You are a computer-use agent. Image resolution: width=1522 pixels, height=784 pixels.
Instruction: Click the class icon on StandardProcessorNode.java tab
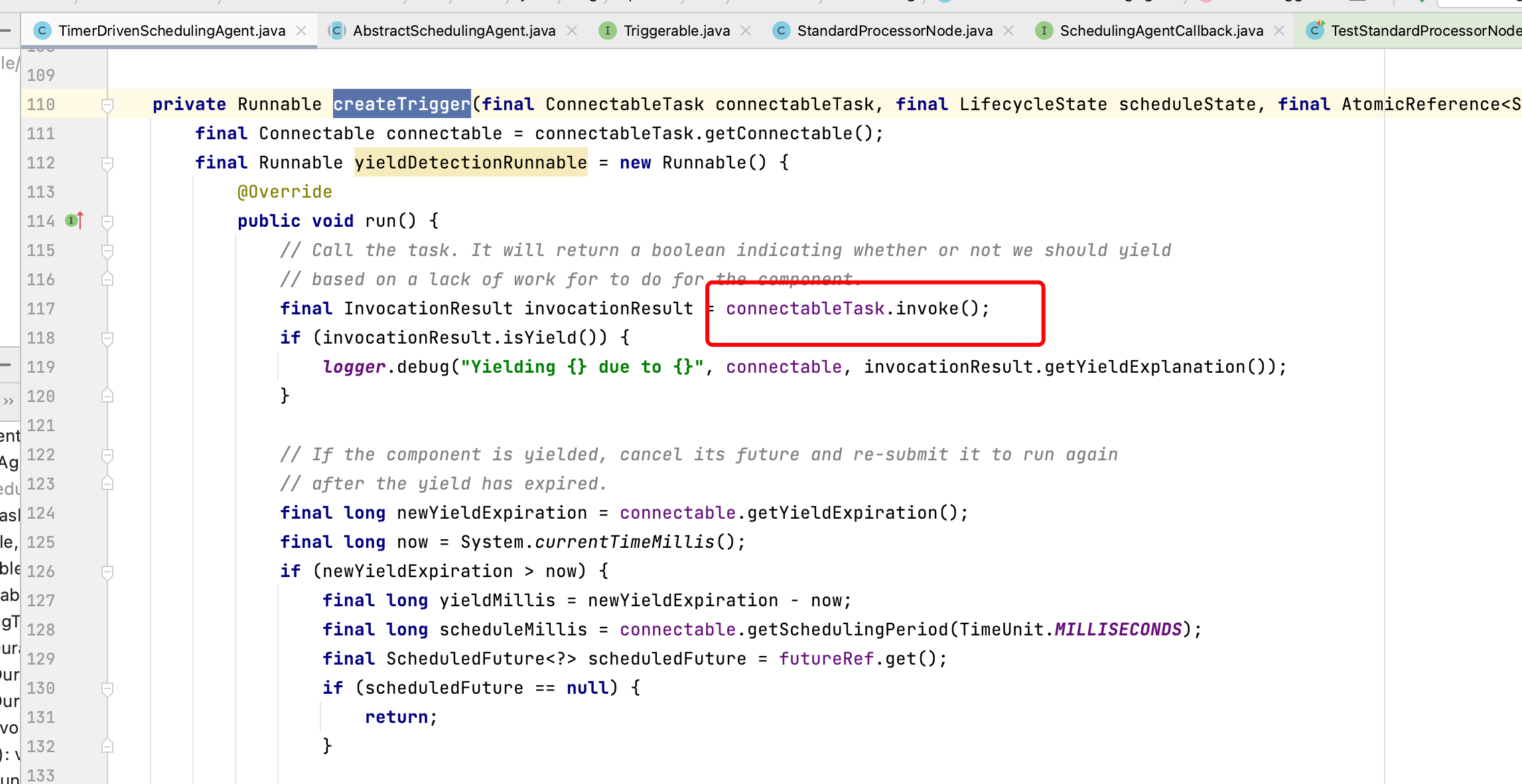click(780, 31)
